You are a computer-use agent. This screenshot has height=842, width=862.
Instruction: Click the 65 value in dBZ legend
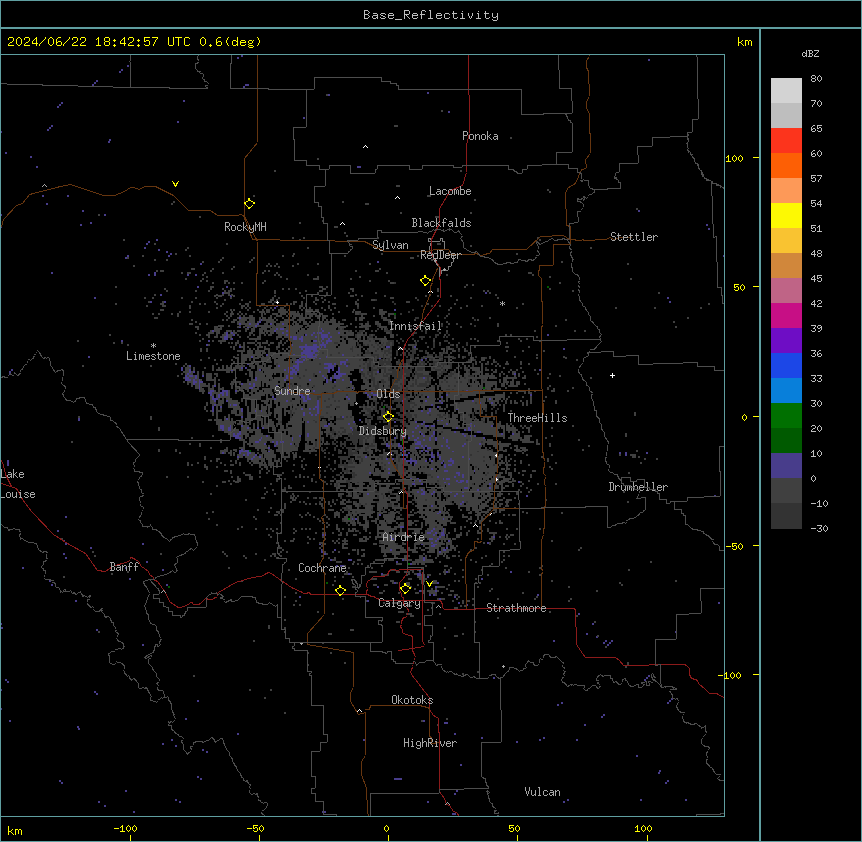(816, 129)
